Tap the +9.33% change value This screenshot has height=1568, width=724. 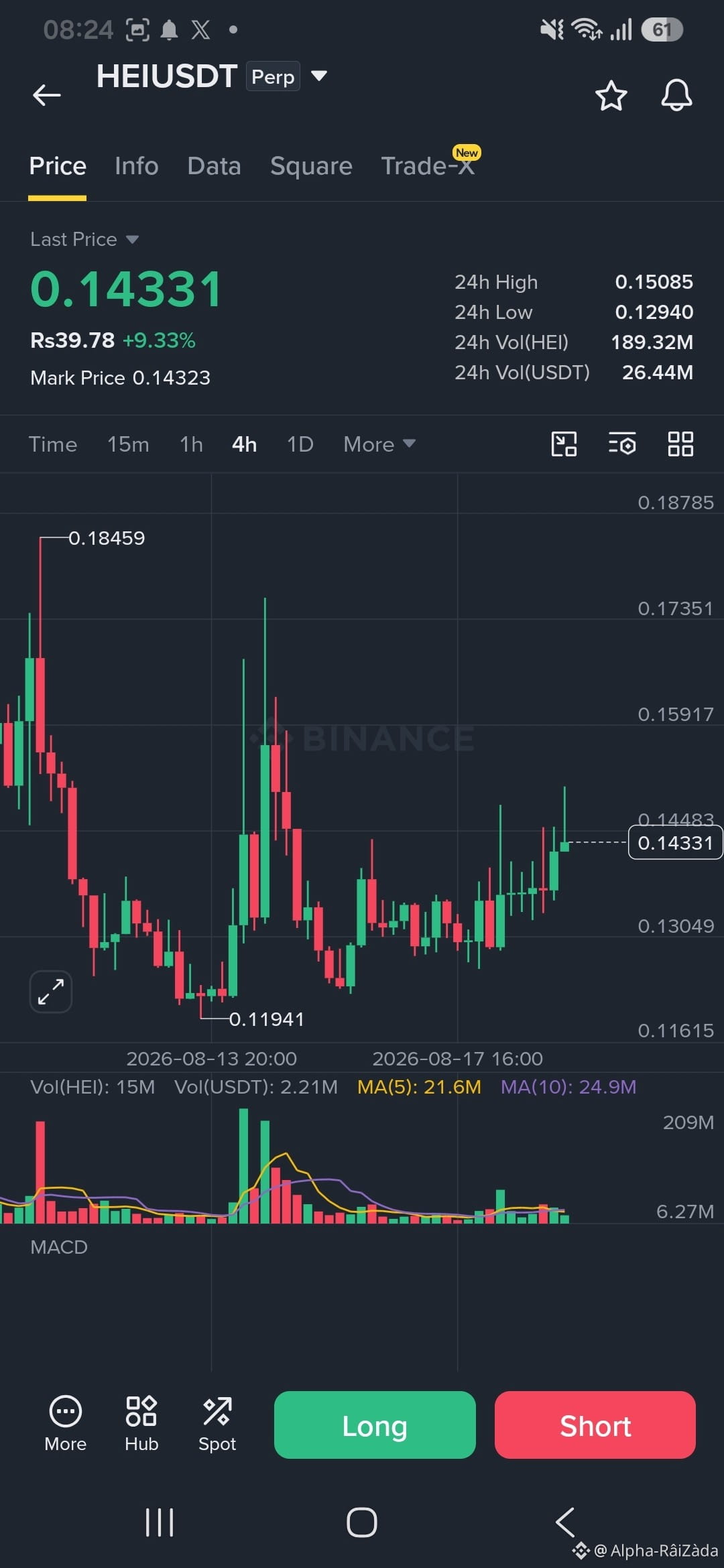click(159, 340)
